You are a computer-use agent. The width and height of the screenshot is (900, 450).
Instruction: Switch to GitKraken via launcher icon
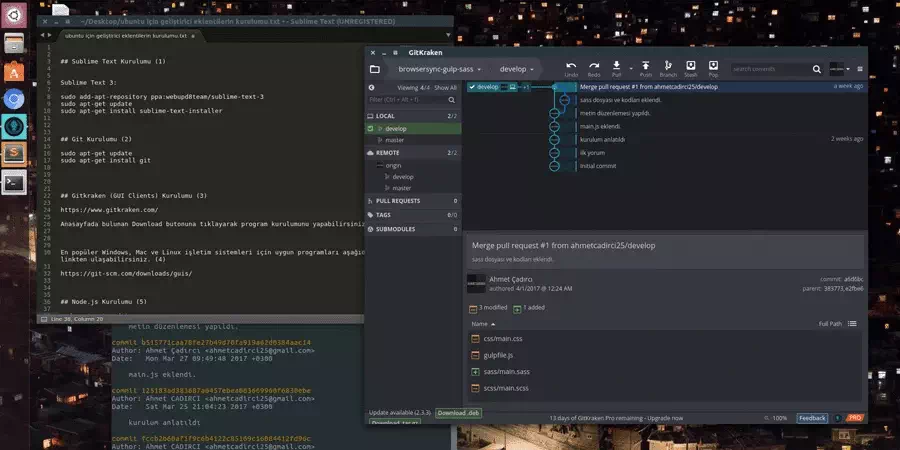click(x=14, y=127)
